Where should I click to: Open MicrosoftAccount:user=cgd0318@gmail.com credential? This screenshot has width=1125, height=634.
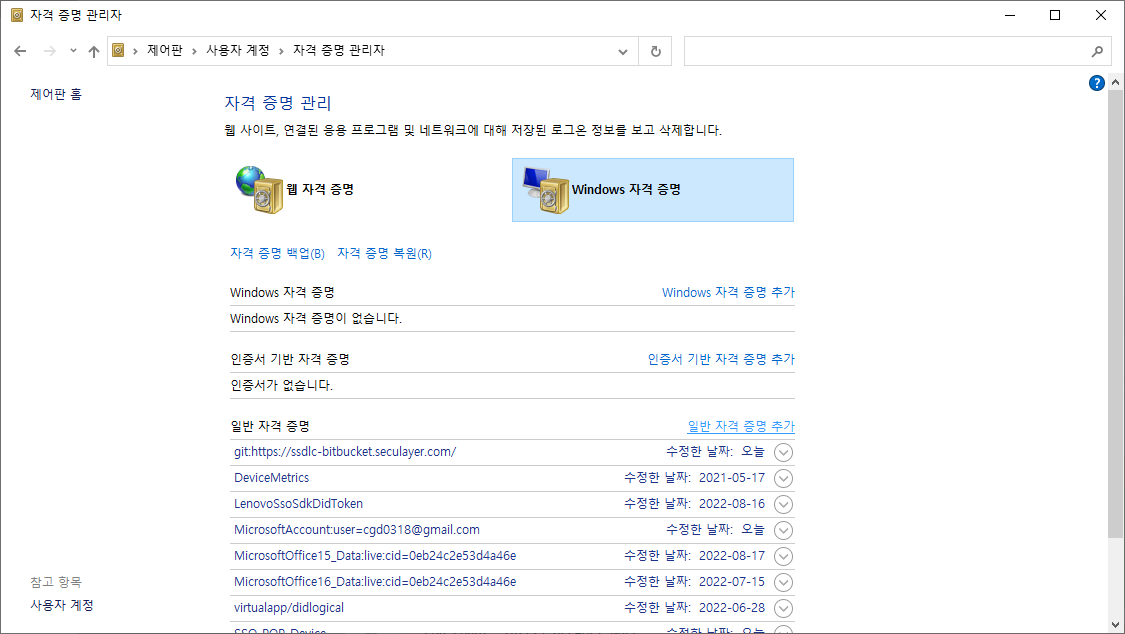357,530
